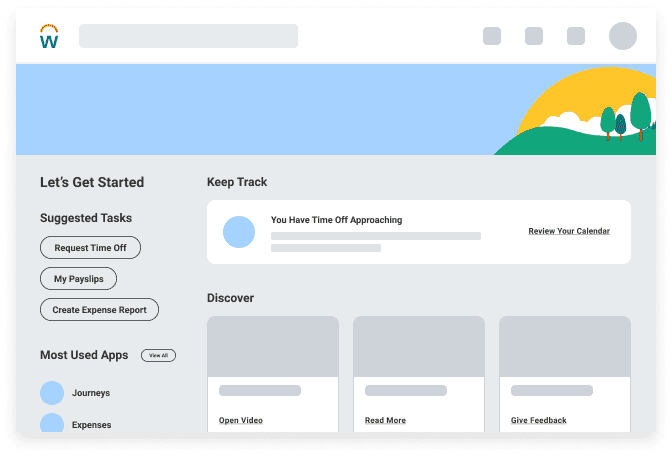Start the Create Expense Report task
Viewport: 672px width, 456px height.
coord(99,310)
